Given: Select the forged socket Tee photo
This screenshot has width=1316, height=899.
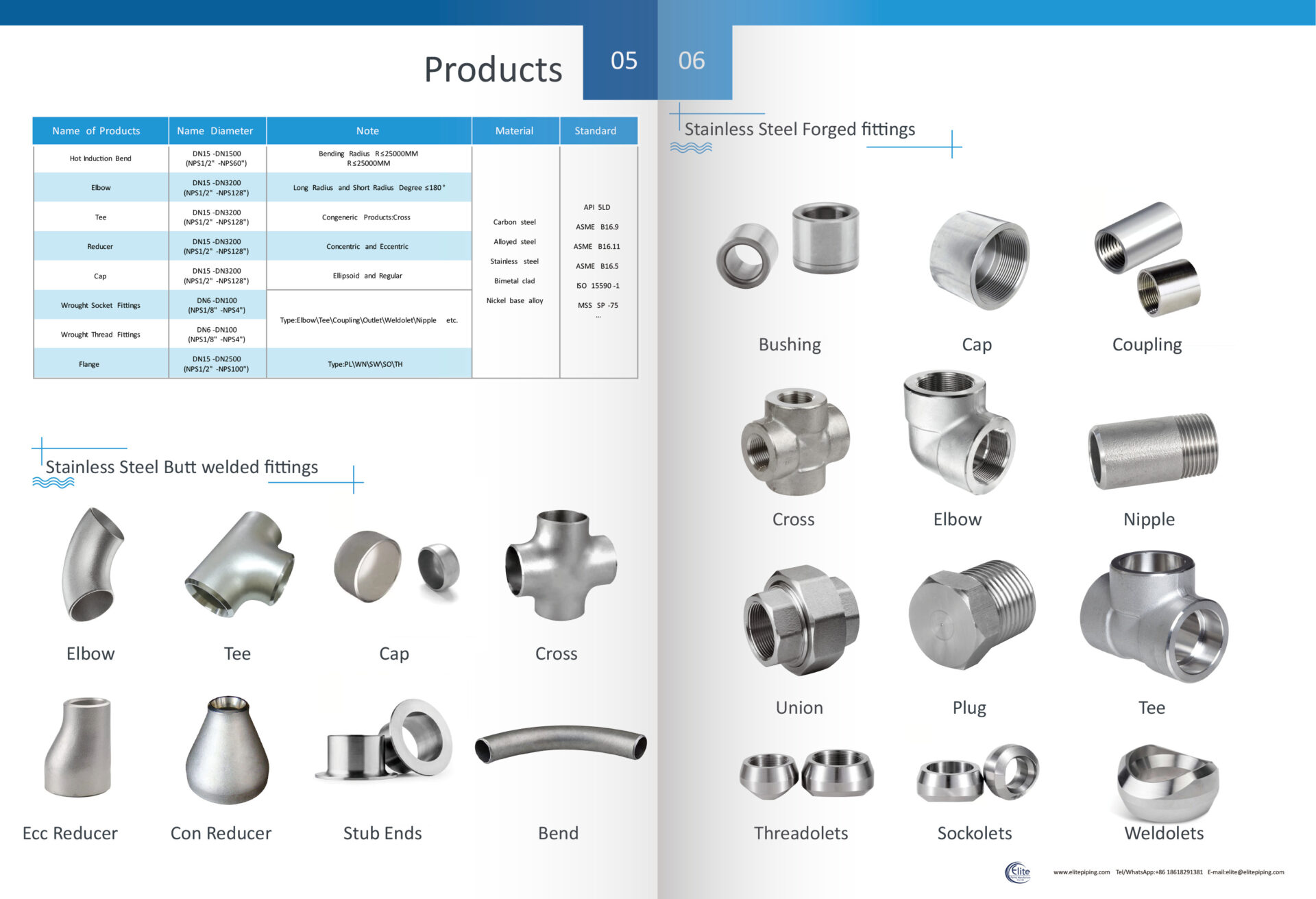Looking at the screenshot, I should click(1154, 616).
